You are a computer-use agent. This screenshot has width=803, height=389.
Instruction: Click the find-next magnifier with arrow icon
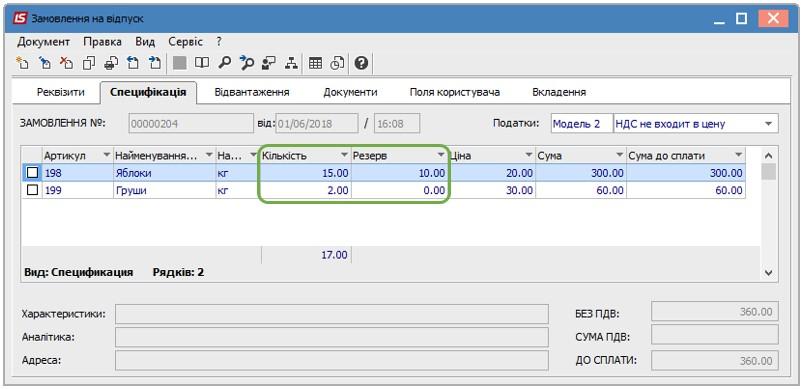coord(246,63)
